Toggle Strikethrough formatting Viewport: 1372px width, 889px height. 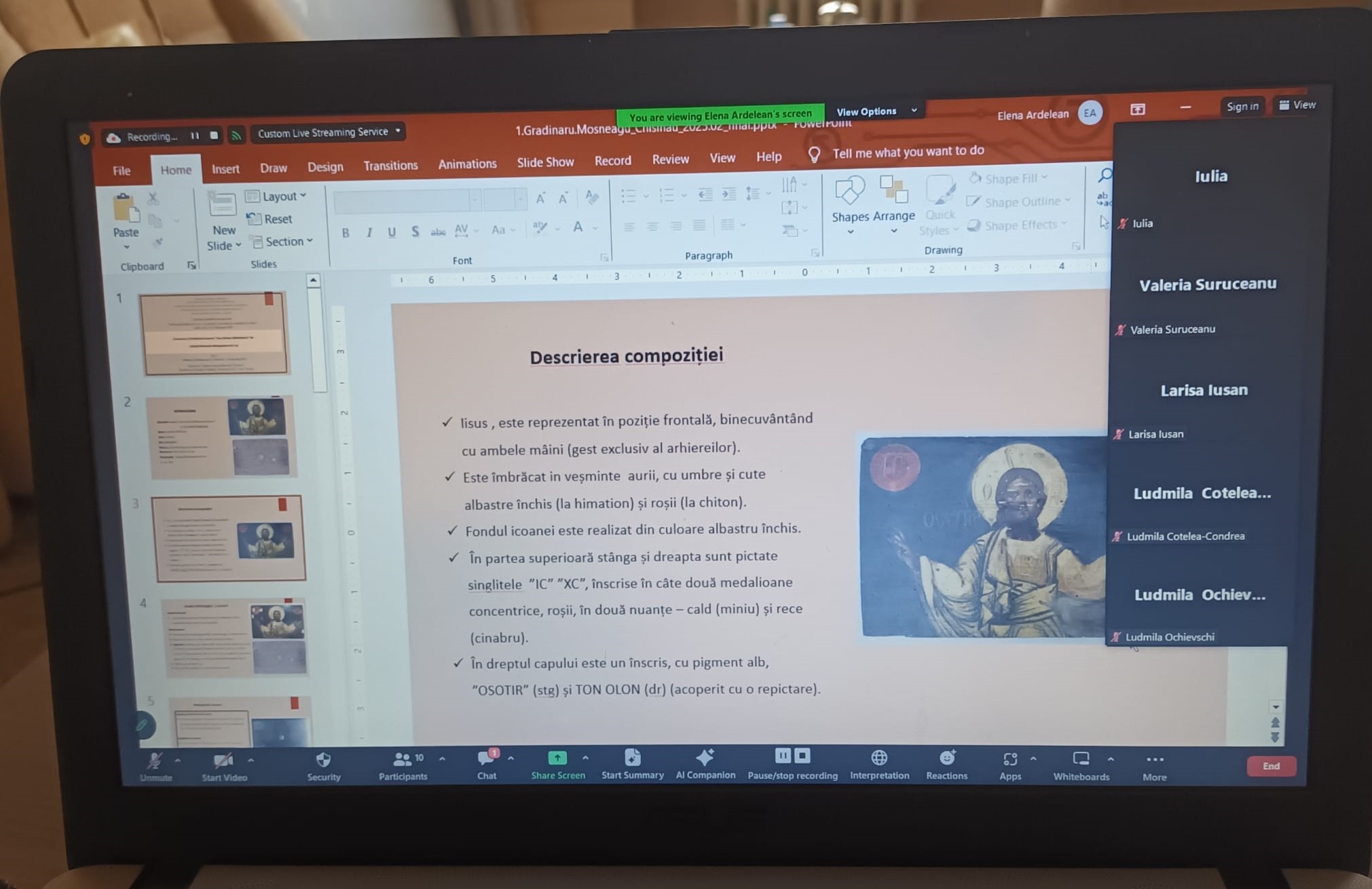point(439,232)
